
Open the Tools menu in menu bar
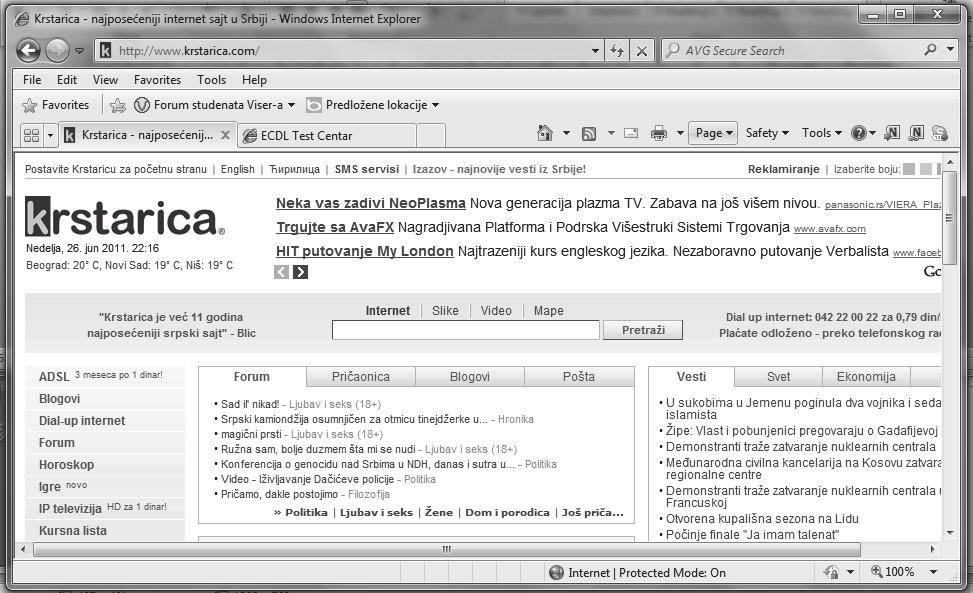pyautogui.click(x=212, y=79)
